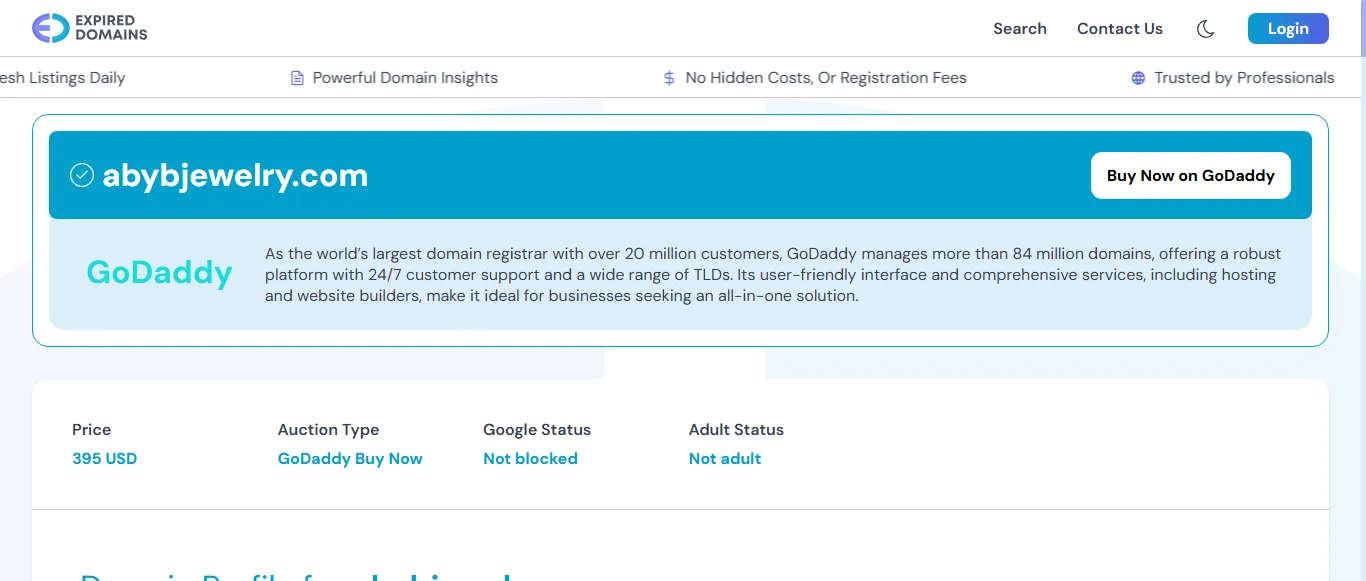This screenshot has width=1366, height=581.
Task: Click the teal GoDaddy brand logo text
Action: click(x=159, y=272)
